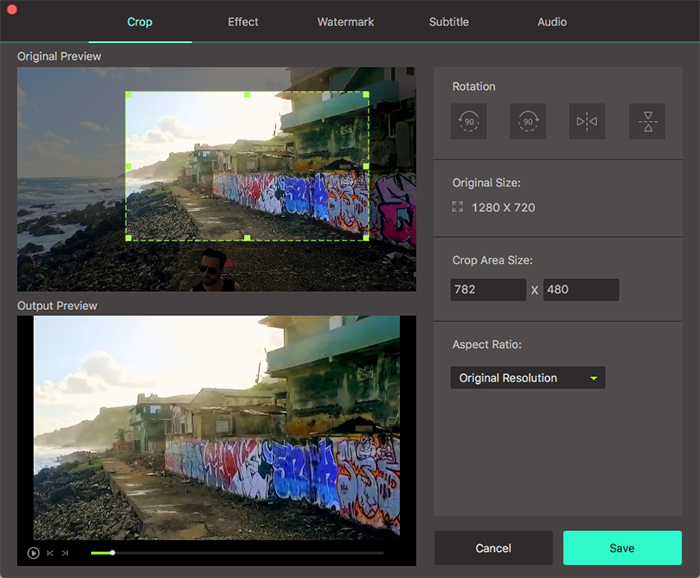700x578 pixels.
Task: Go to the Subtitle tab
Action: coord(449,22)
